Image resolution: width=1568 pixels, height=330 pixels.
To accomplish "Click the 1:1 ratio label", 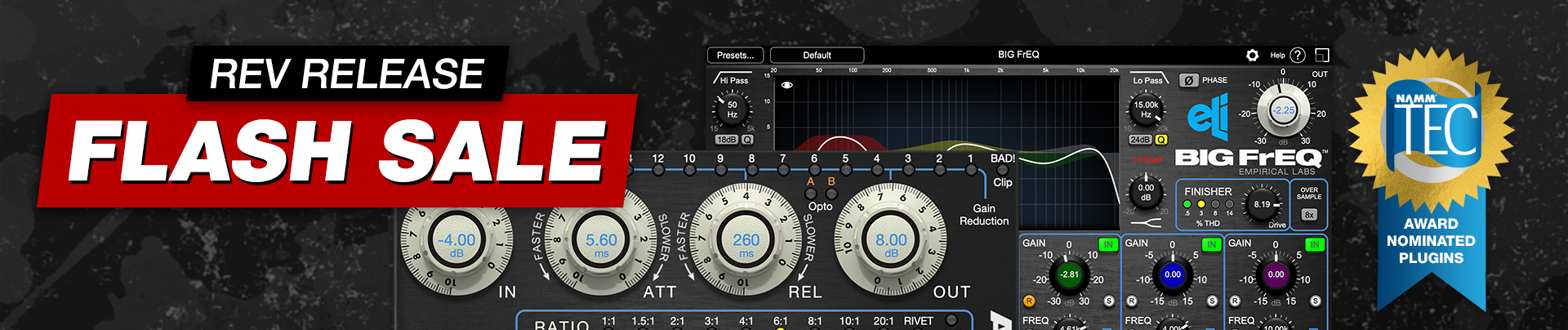I will coord(608,321).
